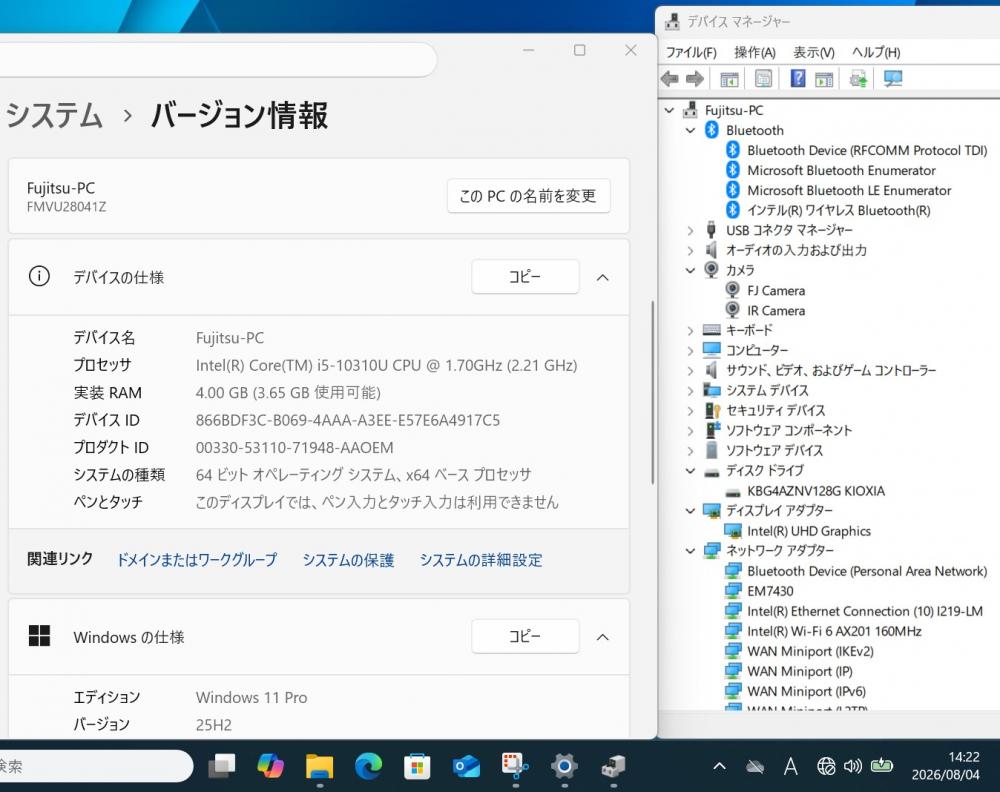Screen dimensions: 1000x792
Task: Select Microsoft Bluetooth LE Enumerator device
Action: [849, 191]
